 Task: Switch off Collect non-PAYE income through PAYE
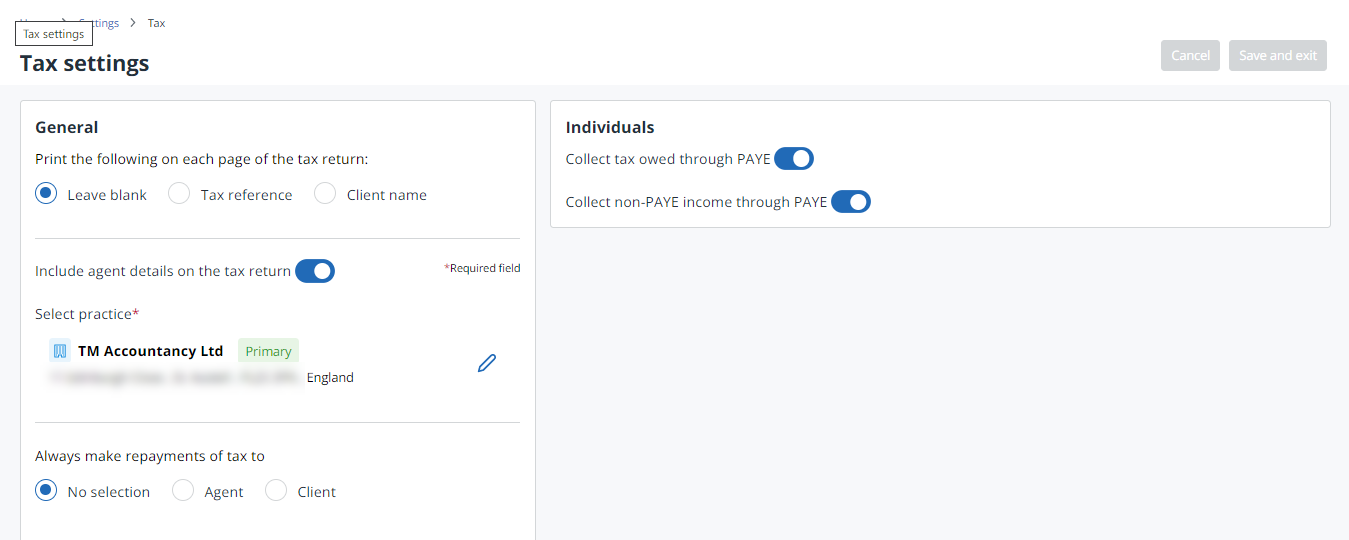click(x=851, y=202)
